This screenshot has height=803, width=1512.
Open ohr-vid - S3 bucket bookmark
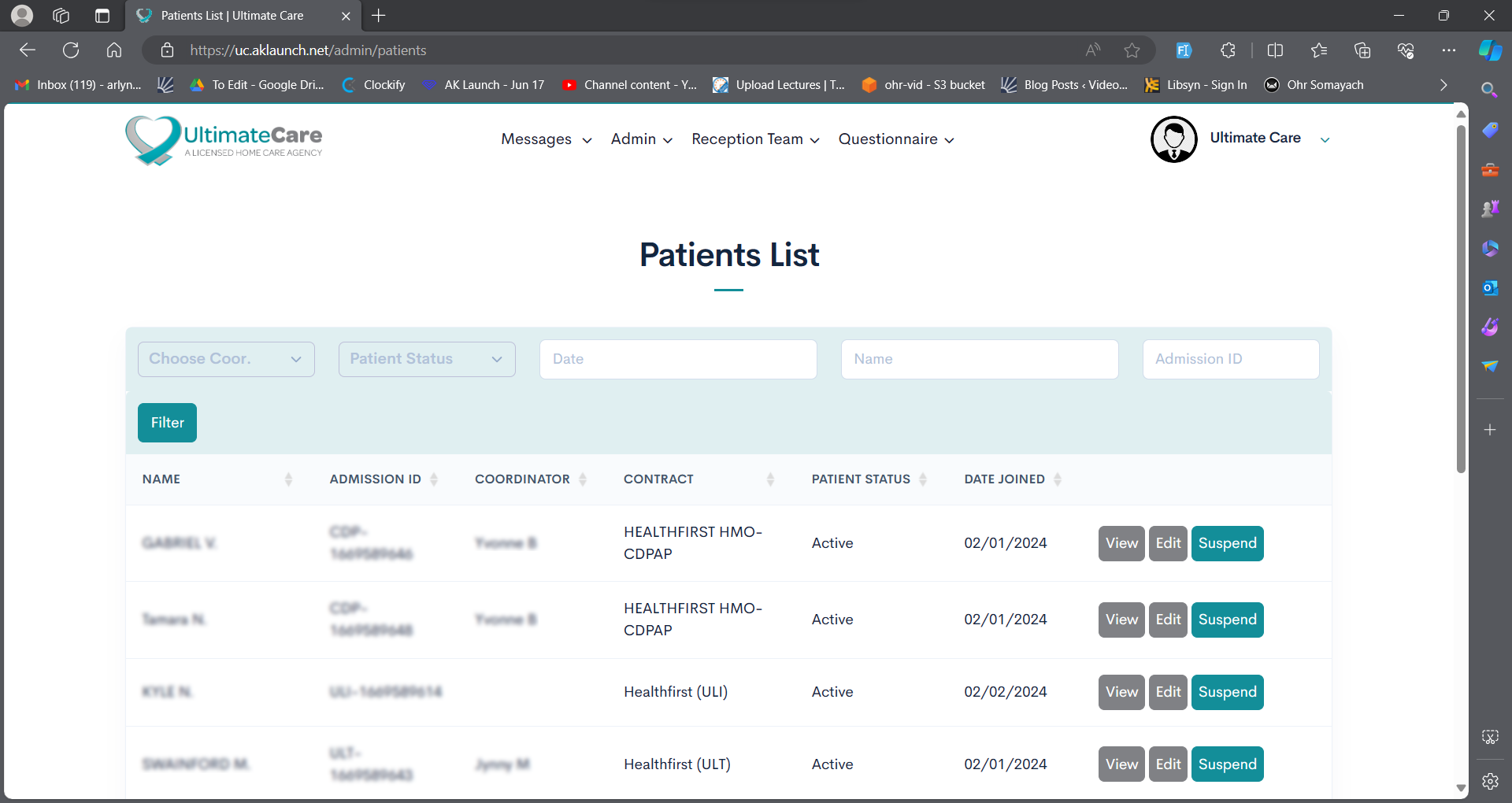(924, 85)
